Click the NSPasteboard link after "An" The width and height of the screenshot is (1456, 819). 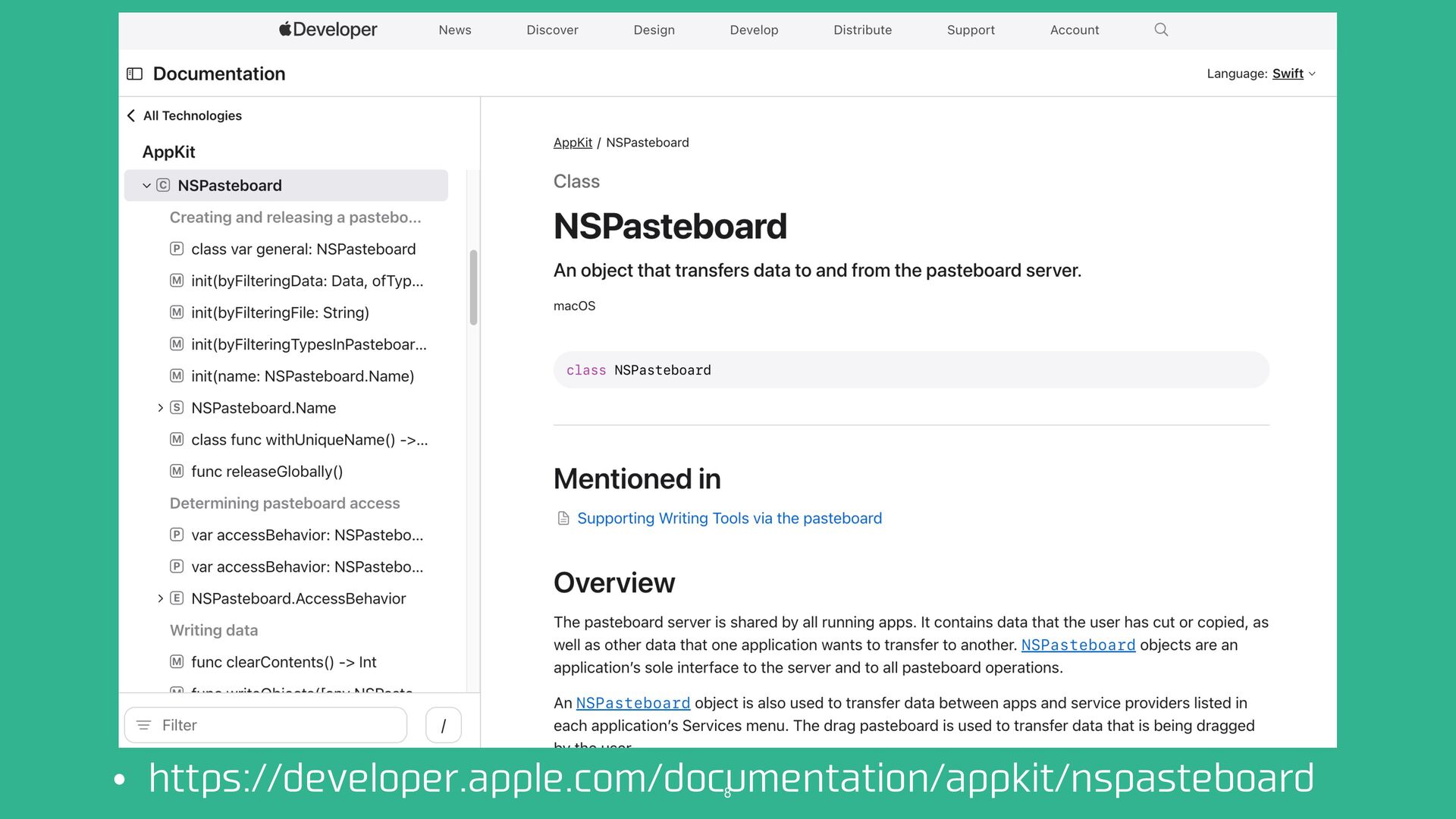coord(633,703)
